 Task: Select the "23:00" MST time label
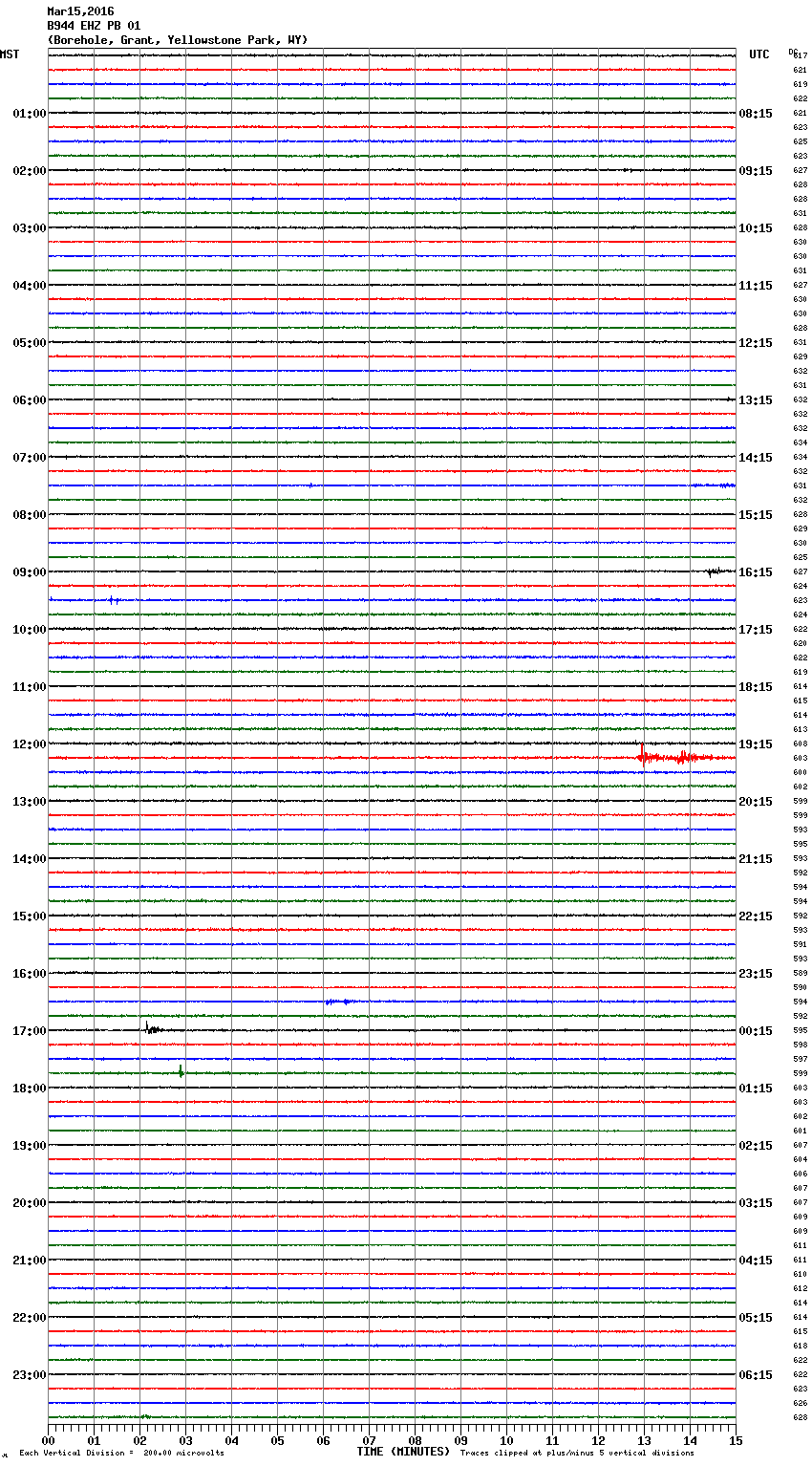point(30,1375)
